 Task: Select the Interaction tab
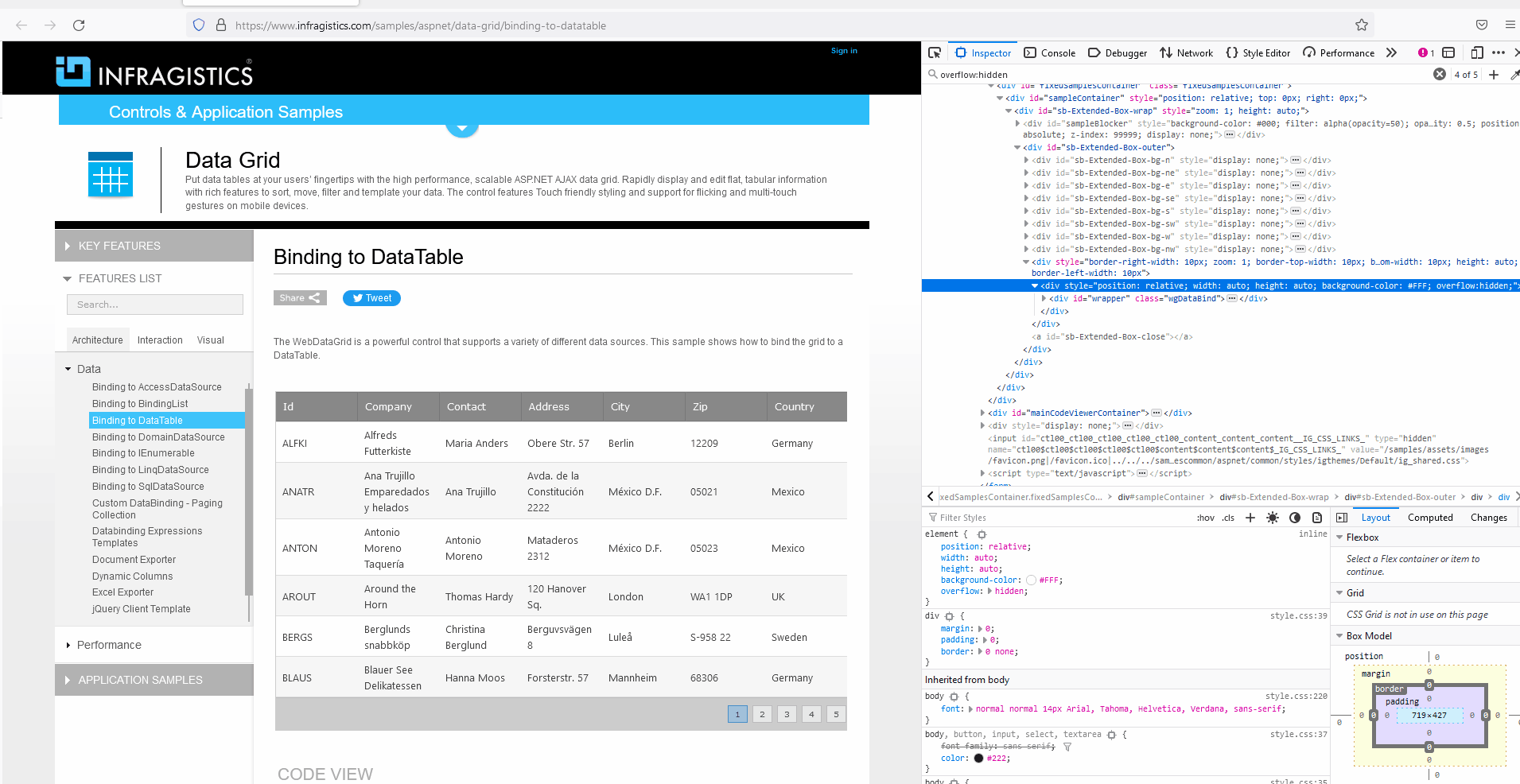(x=159, y=340)
